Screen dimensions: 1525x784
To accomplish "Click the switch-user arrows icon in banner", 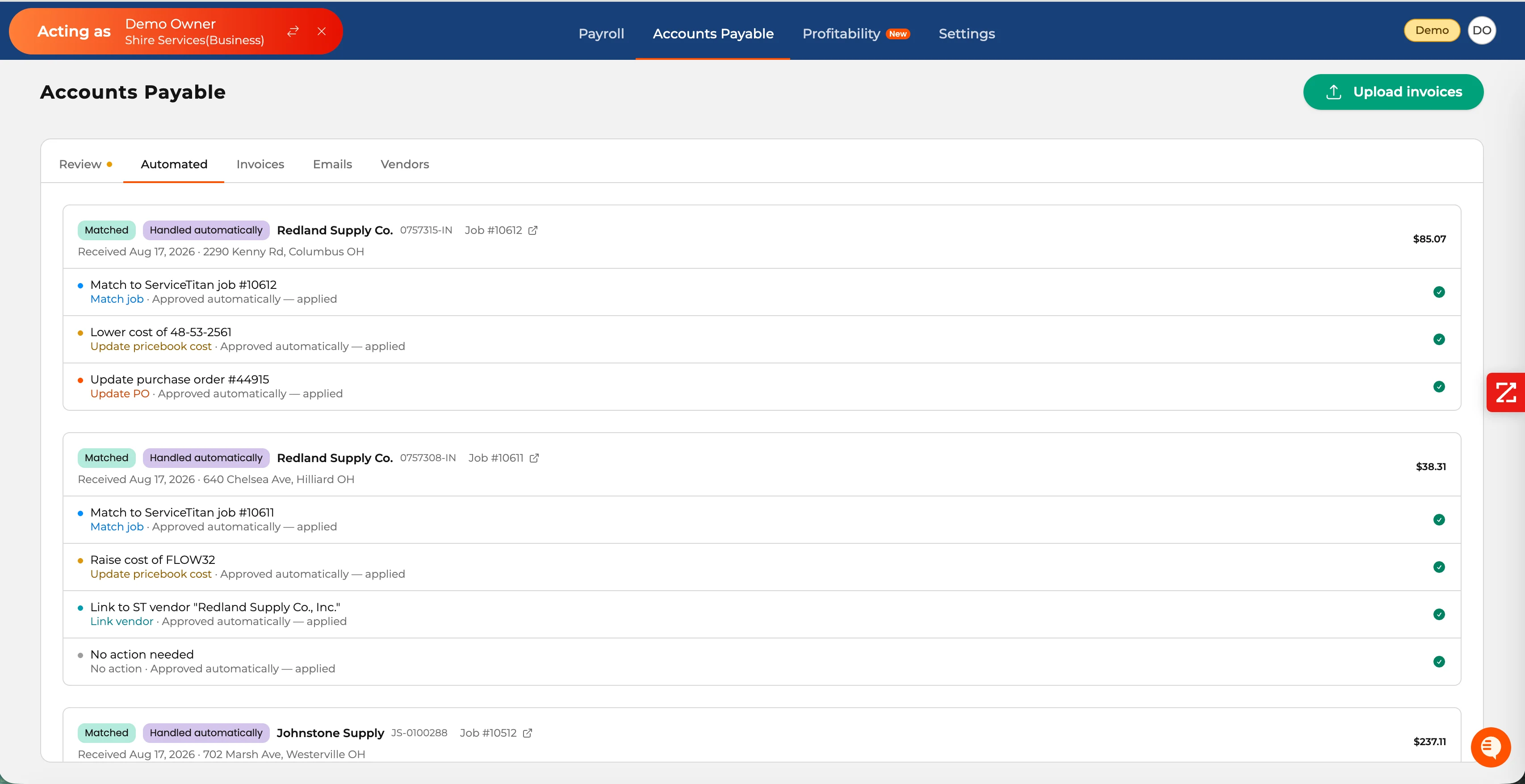I will pos(293,31).
